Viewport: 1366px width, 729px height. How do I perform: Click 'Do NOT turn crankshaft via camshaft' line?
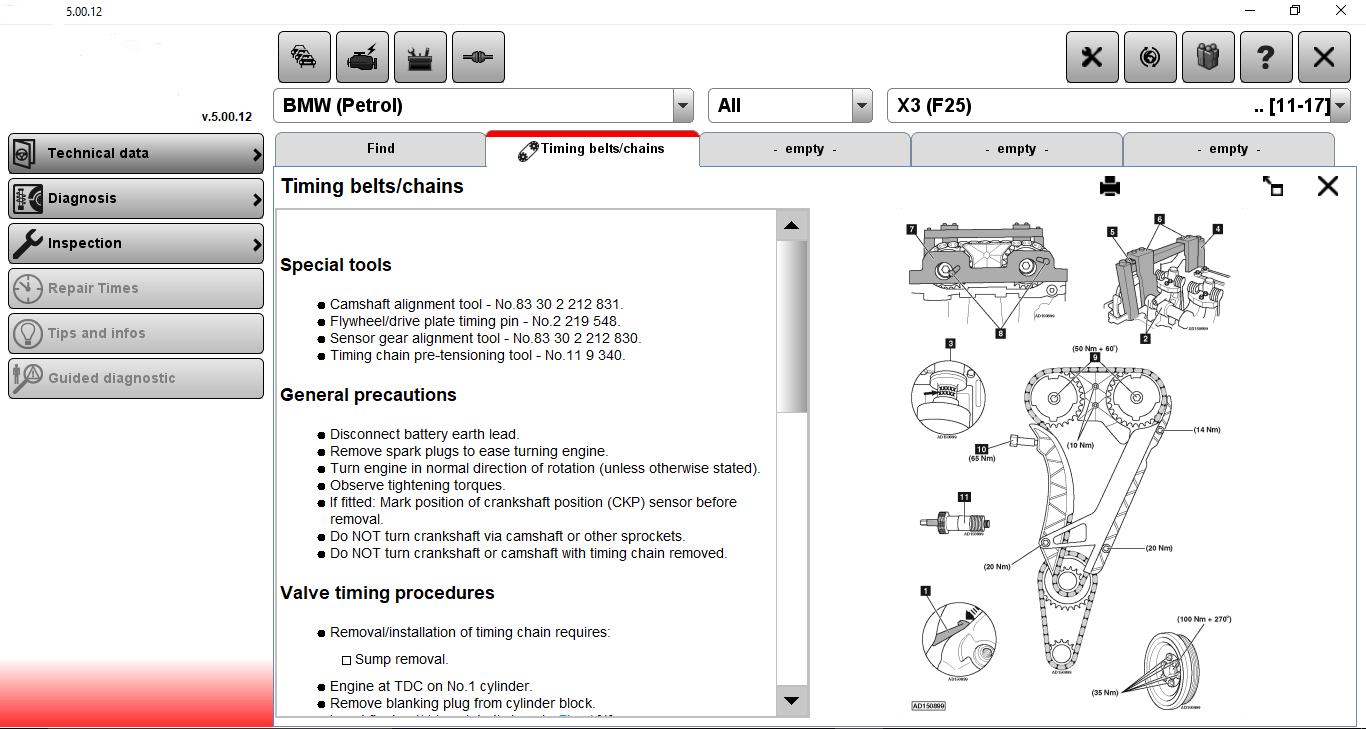(508, 536)
